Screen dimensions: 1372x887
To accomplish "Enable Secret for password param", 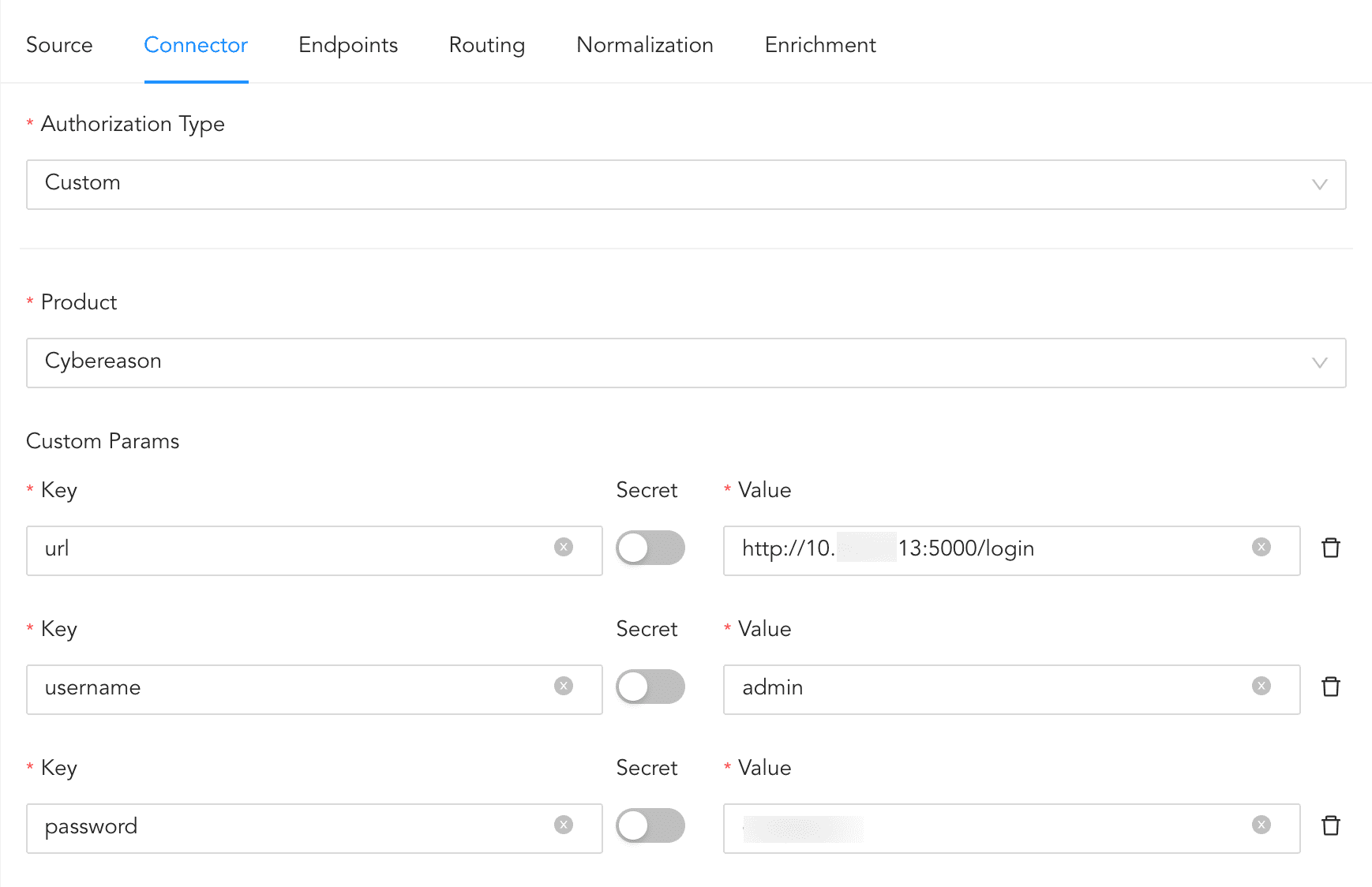I will (x=650, y=825).
